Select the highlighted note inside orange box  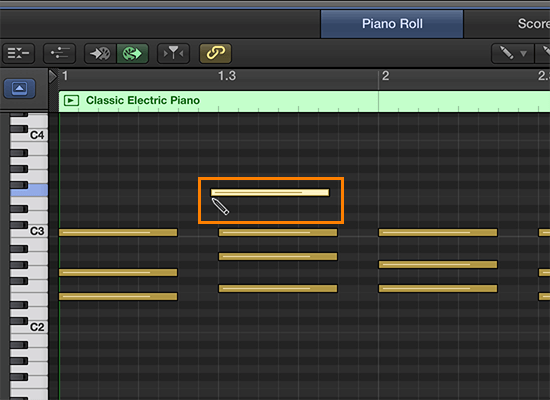click(270, 192)
